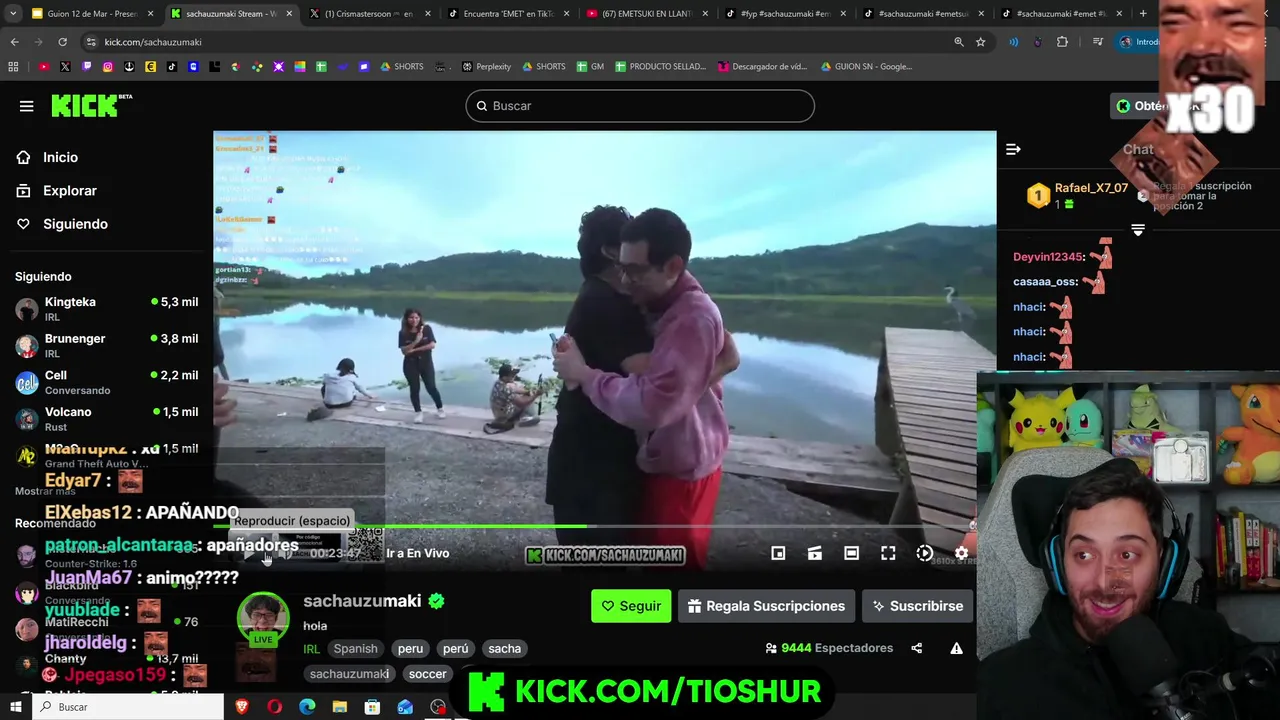Image resolution: width=1280 pixels, height=720 pixels.
Task: Click the IRL category link
Action: coord(311,649)
